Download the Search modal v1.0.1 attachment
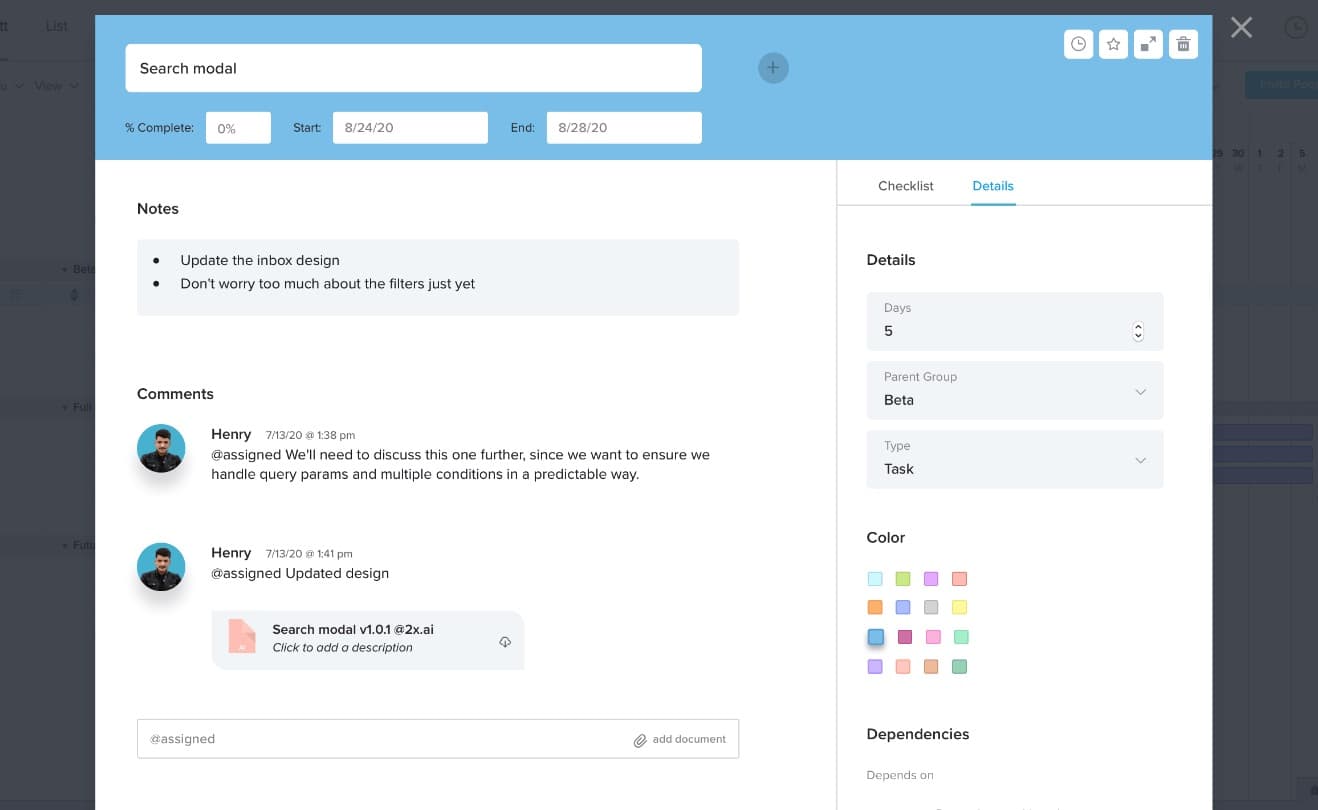The image size is (1318, 810). coord(505,642)
